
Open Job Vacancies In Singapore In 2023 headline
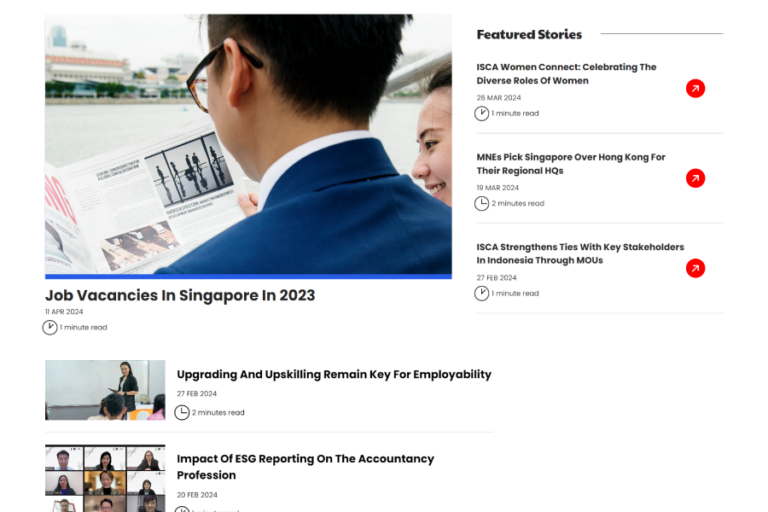pos(180,295)
